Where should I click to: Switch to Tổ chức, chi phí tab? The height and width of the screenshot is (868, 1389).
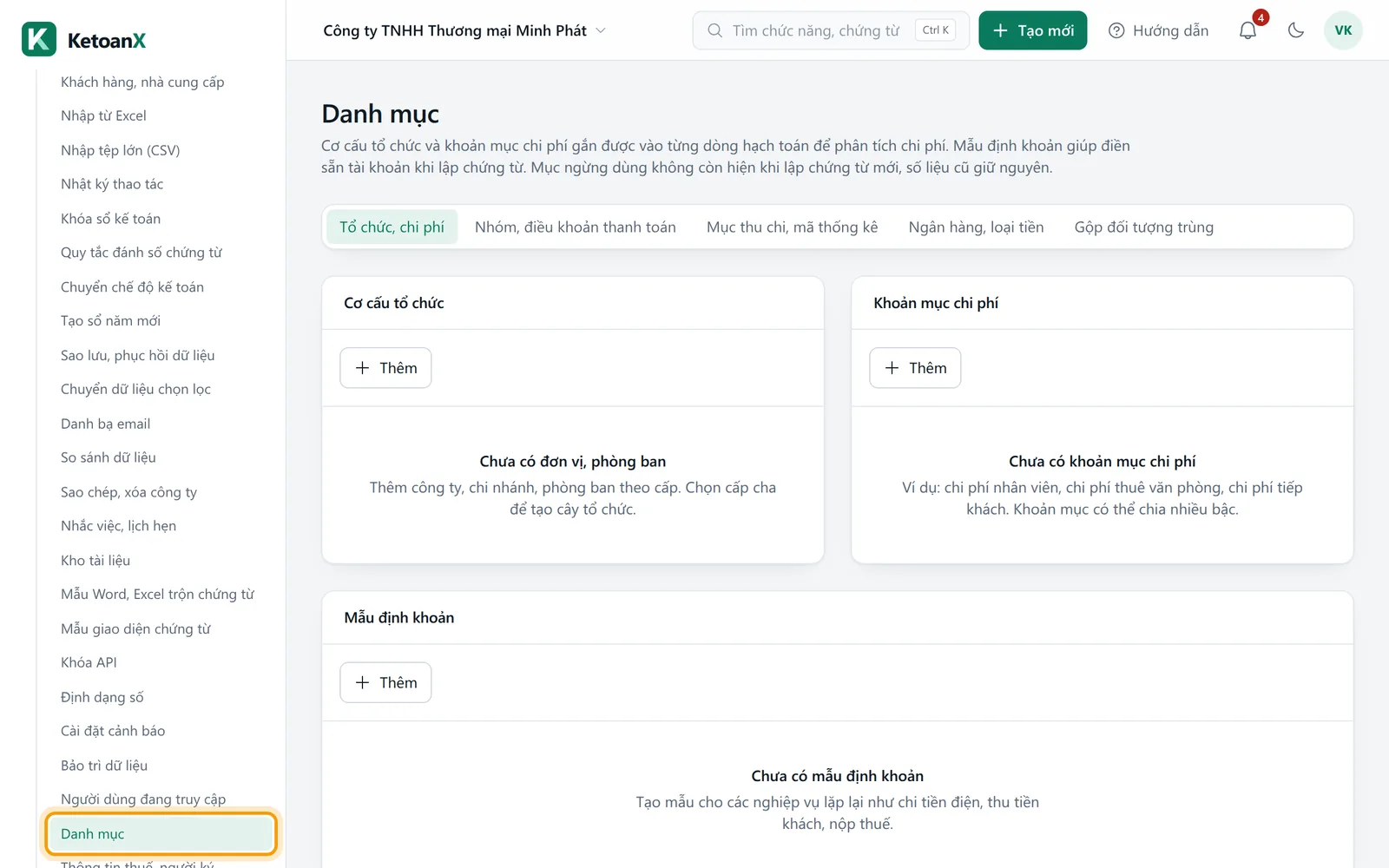point(392,227)
